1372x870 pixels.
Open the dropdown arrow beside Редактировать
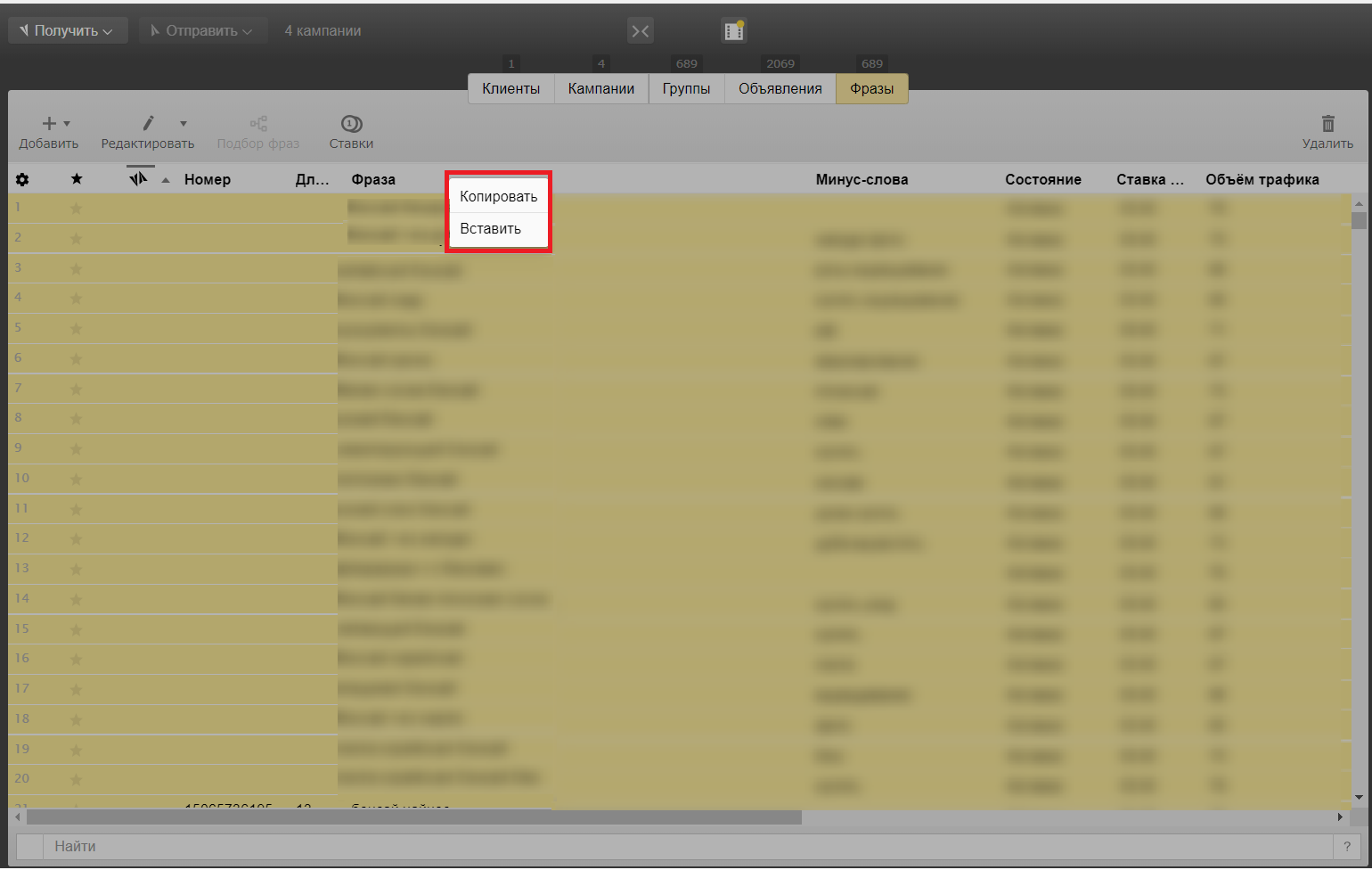point(184,124)
